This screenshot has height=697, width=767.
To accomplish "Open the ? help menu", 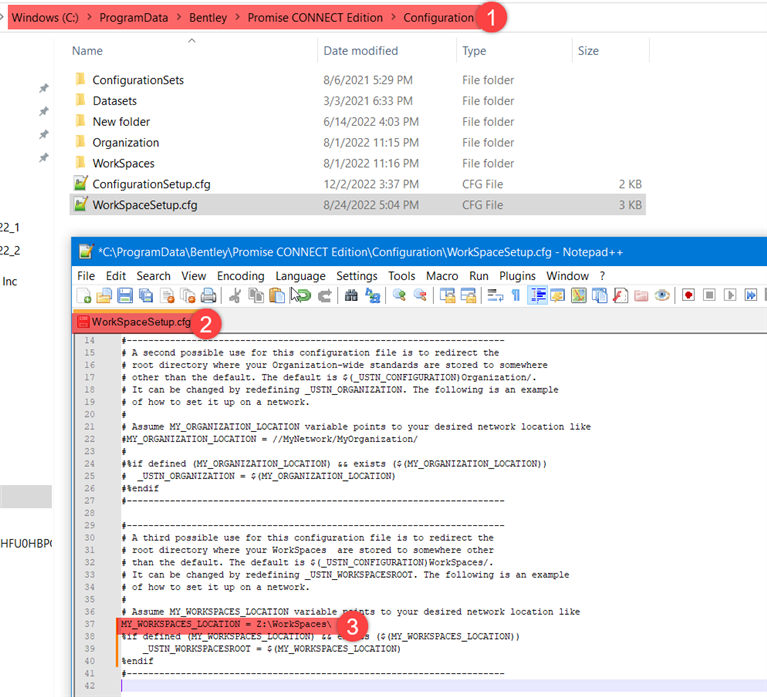I will 602,276.
